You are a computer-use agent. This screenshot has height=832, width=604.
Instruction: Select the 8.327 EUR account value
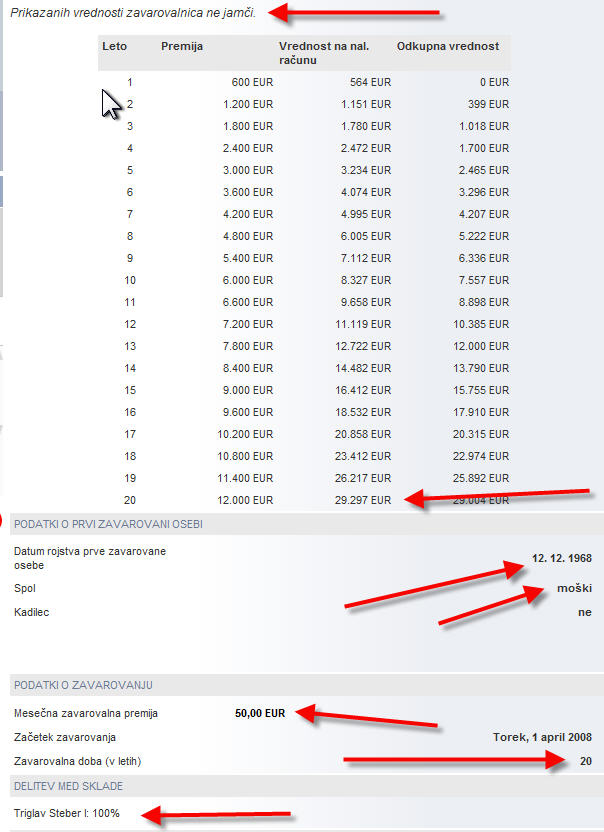point(366,281)
